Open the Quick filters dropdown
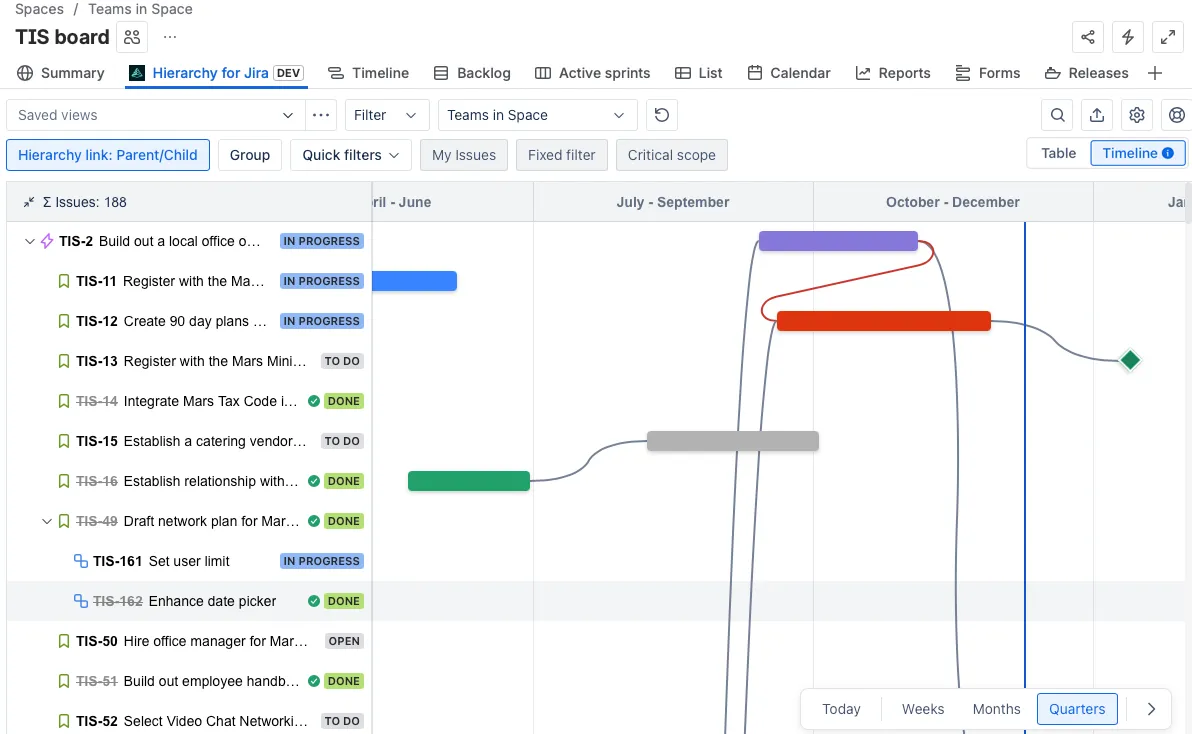Image resolution: width=1192 pixels, height=734 pixels. pos(350,155)
